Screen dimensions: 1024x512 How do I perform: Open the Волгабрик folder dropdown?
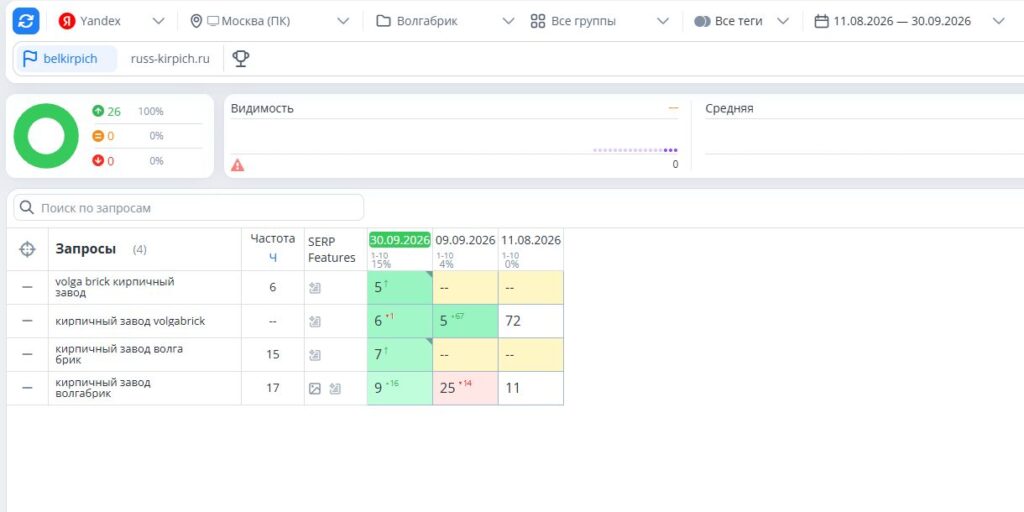(x=445, y=21)
